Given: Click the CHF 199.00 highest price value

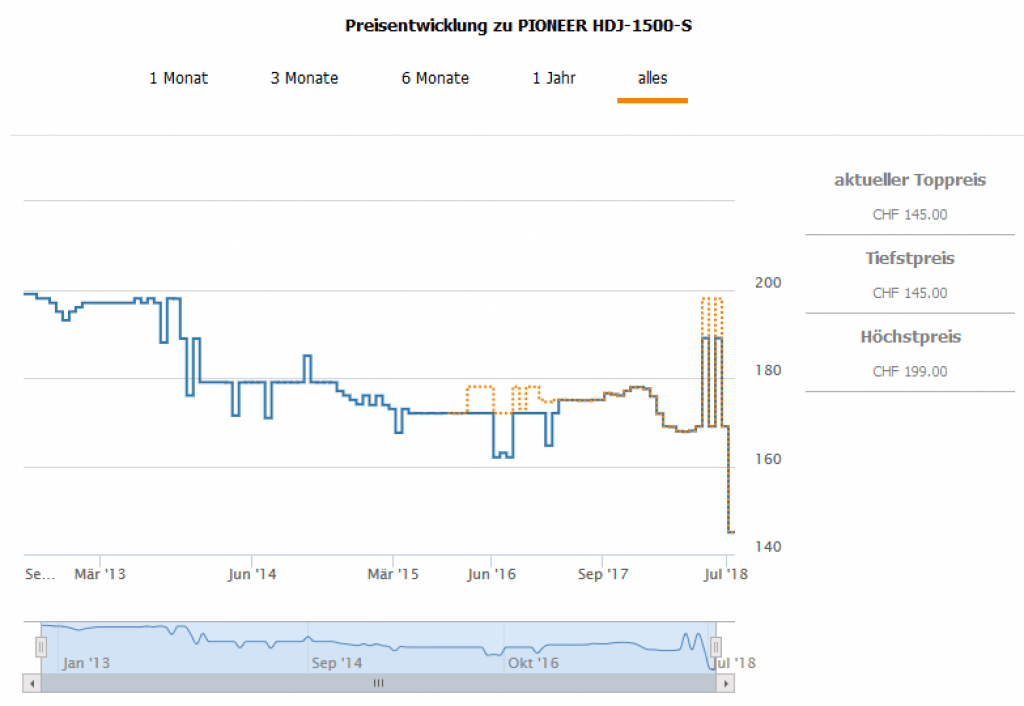Looking at the screenshot, I should tap(910, 372).
